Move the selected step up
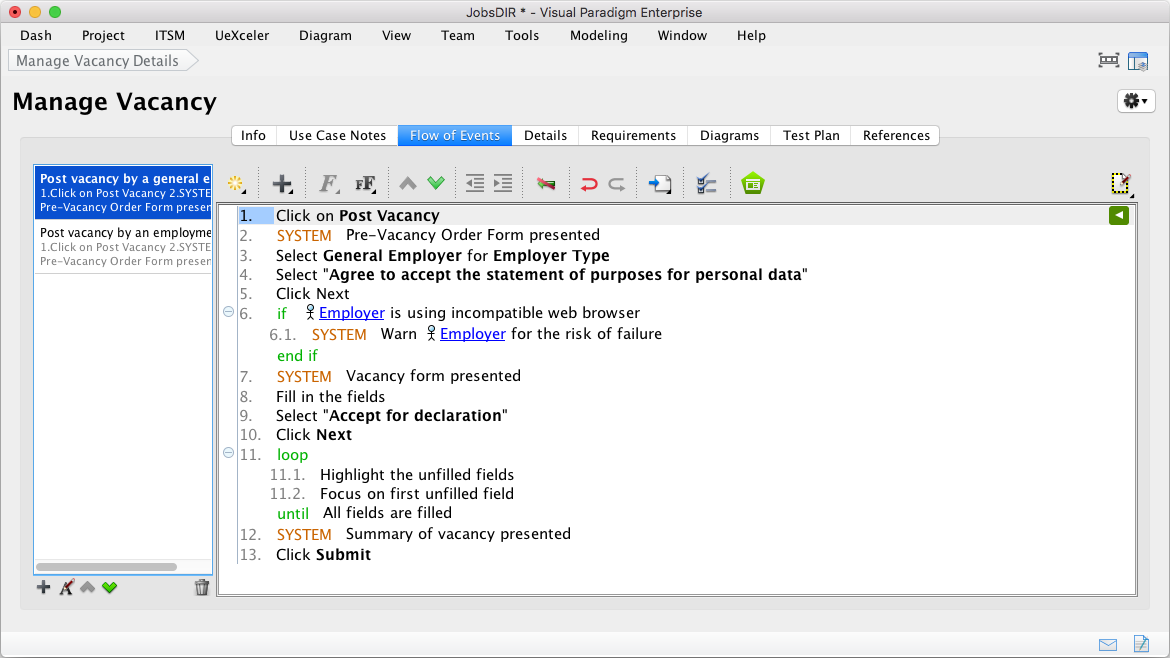Viewport: 1170px width, 658px height. (x=407, y=182)
